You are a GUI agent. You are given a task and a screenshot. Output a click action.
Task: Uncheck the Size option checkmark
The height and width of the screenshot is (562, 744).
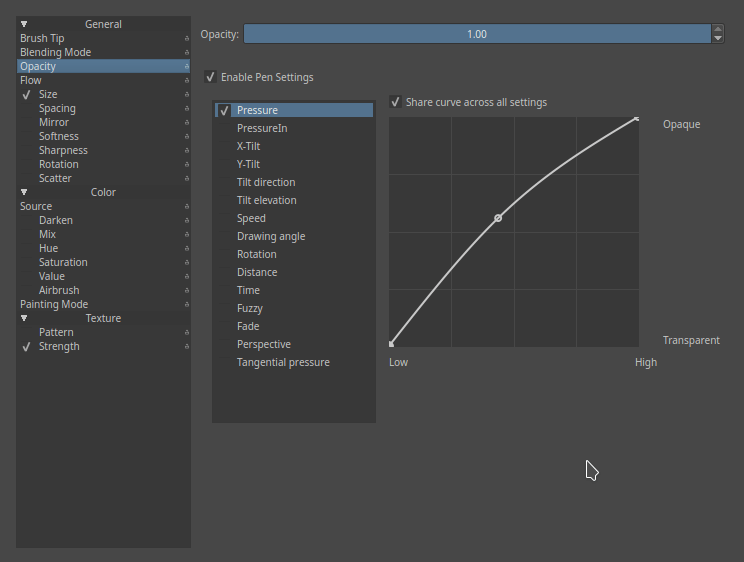[x=27, y=94]
